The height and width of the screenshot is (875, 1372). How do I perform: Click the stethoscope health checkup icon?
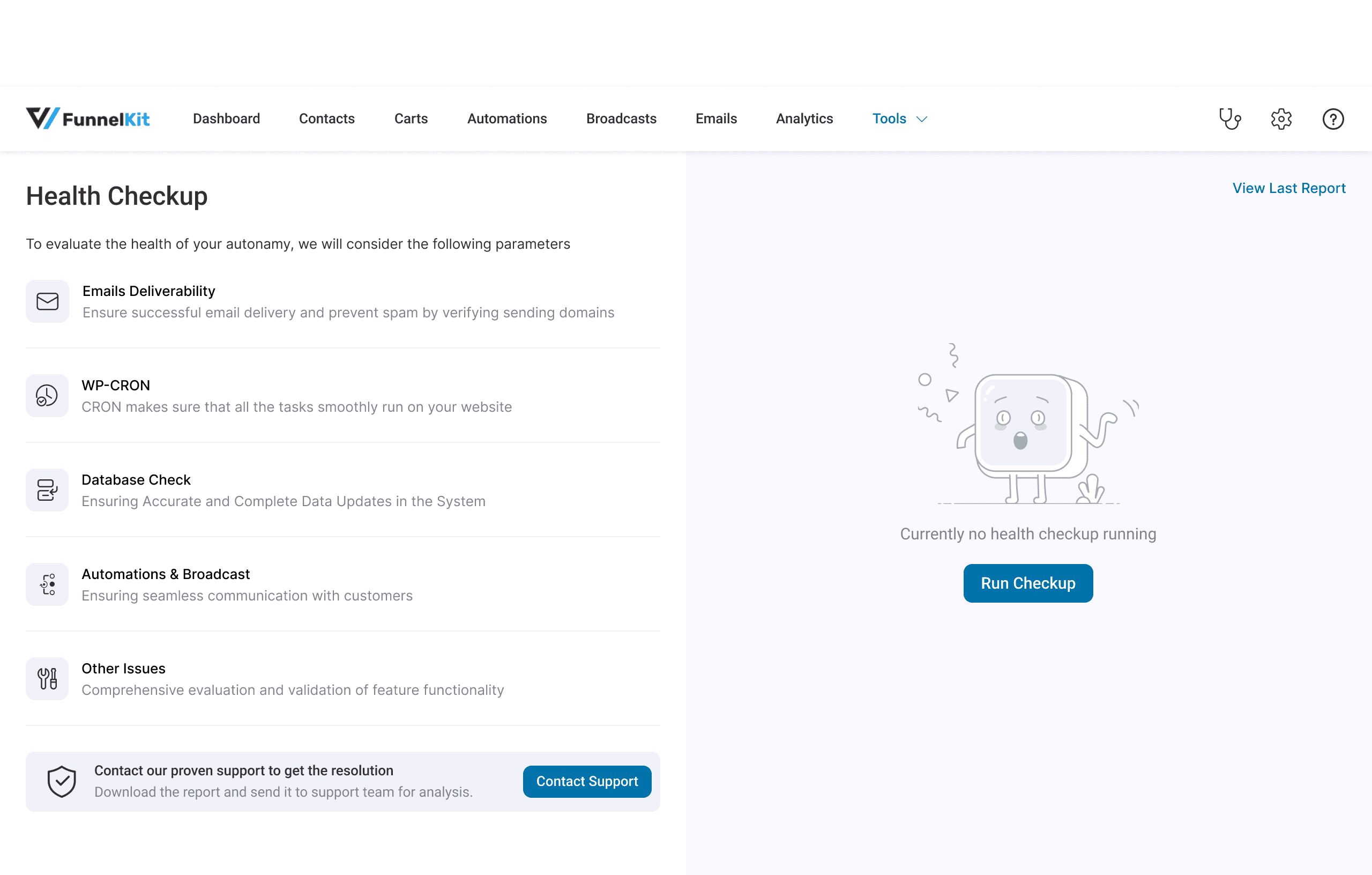click(x=1229, y=118)
